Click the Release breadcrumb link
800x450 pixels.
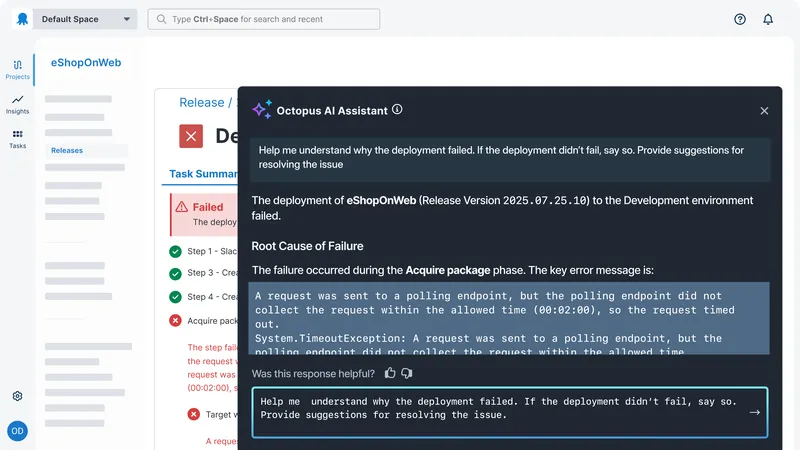(202, 103)
